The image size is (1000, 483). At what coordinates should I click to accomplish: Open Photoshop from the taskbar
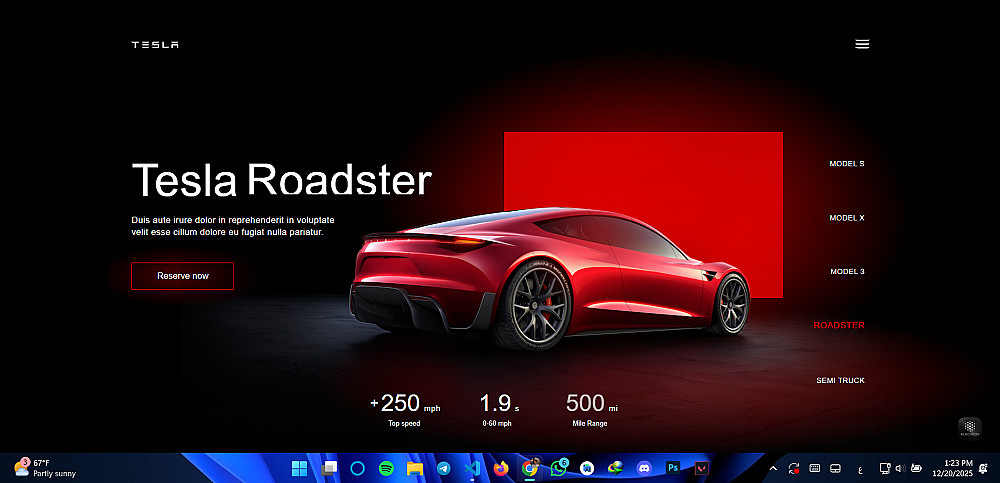click(673, 468)
